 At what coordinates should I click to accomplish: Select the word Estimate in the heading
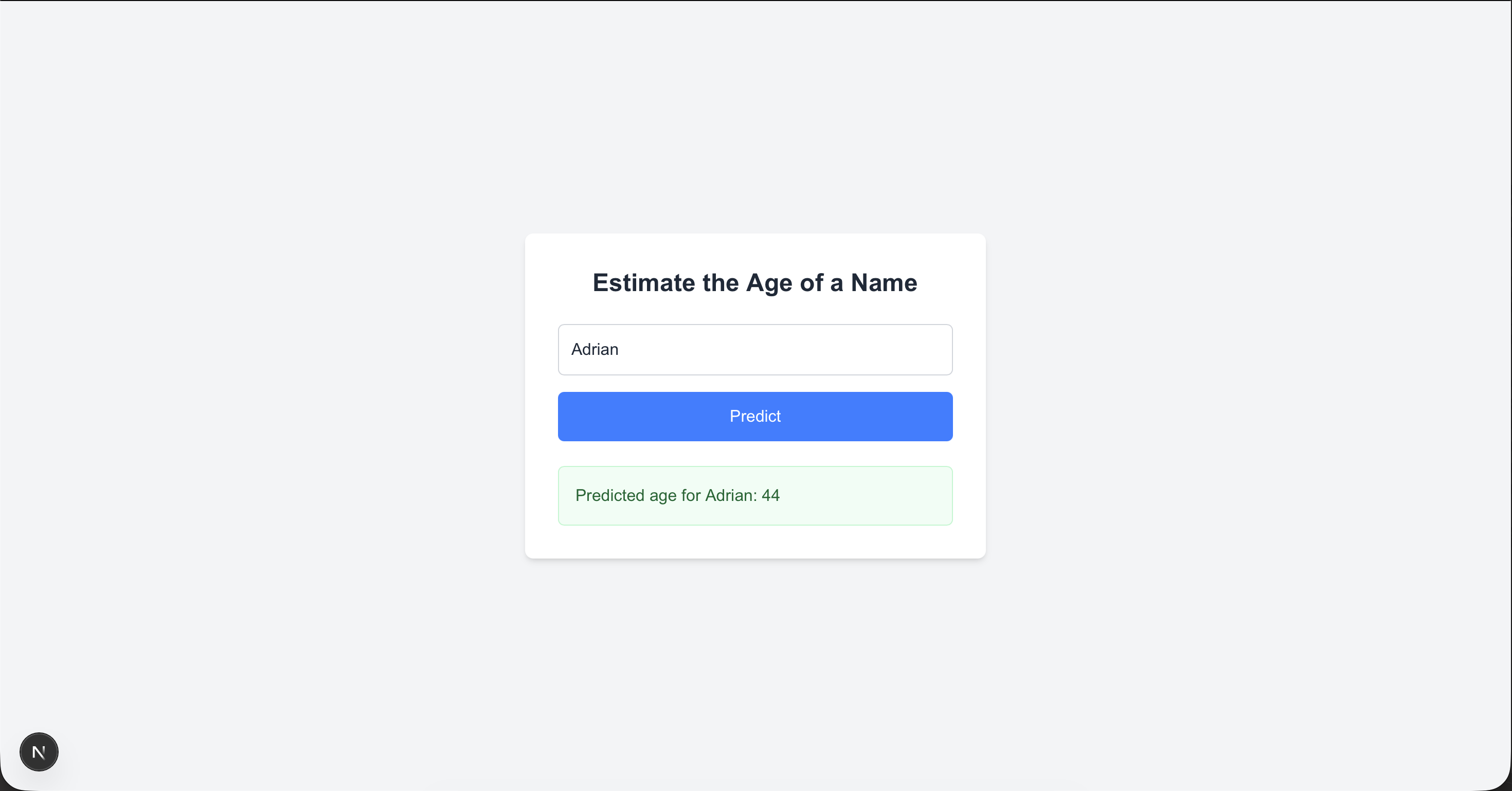pos(644,283)
